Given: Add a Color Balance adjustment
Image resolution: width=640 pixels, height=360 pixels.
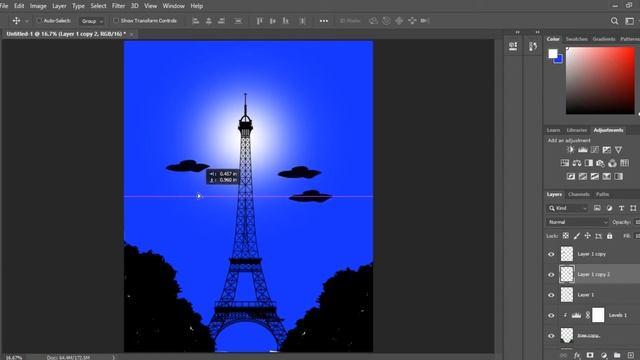Looking at the screenshot, I should [x=577, y=163].
